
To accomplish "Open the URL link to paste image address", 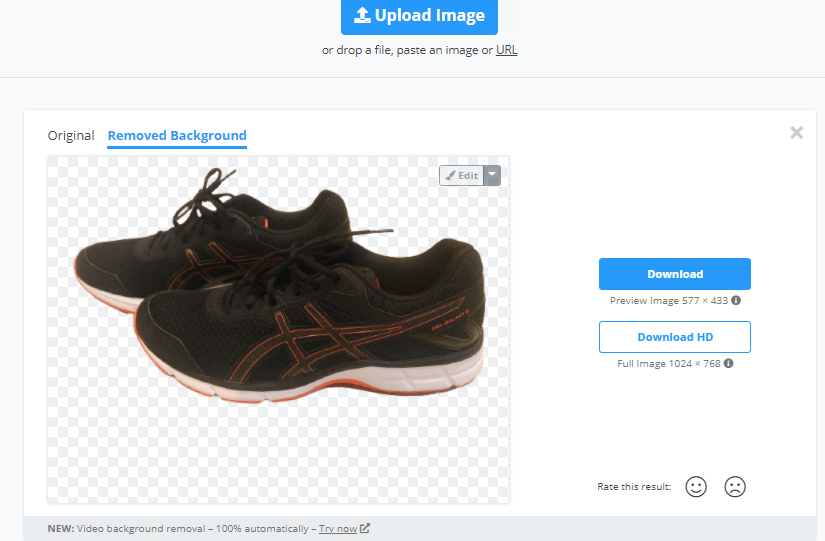I will [507, 50].
